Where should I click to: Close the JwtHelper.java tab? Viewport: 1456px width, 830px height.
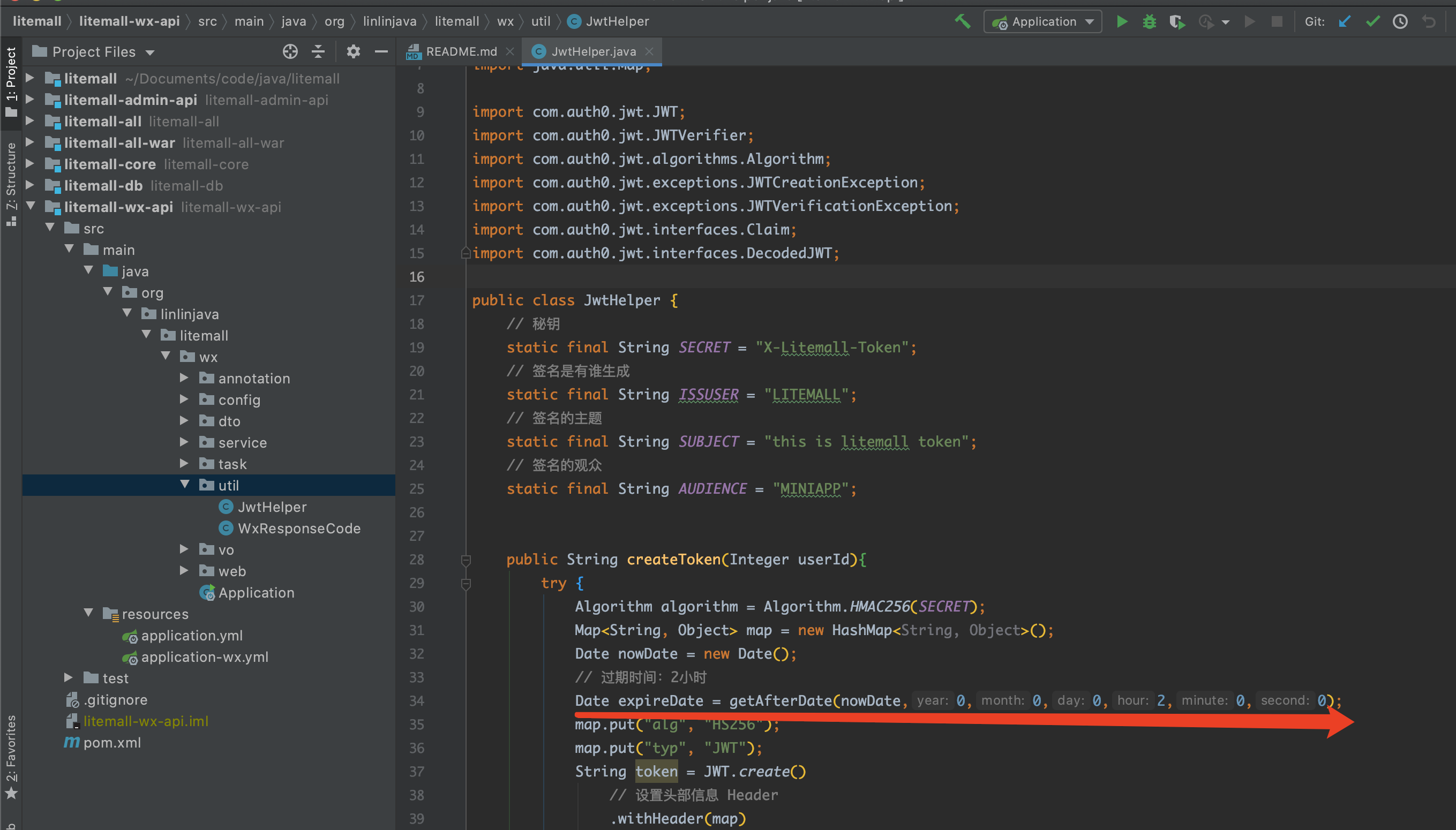[649, 52]
